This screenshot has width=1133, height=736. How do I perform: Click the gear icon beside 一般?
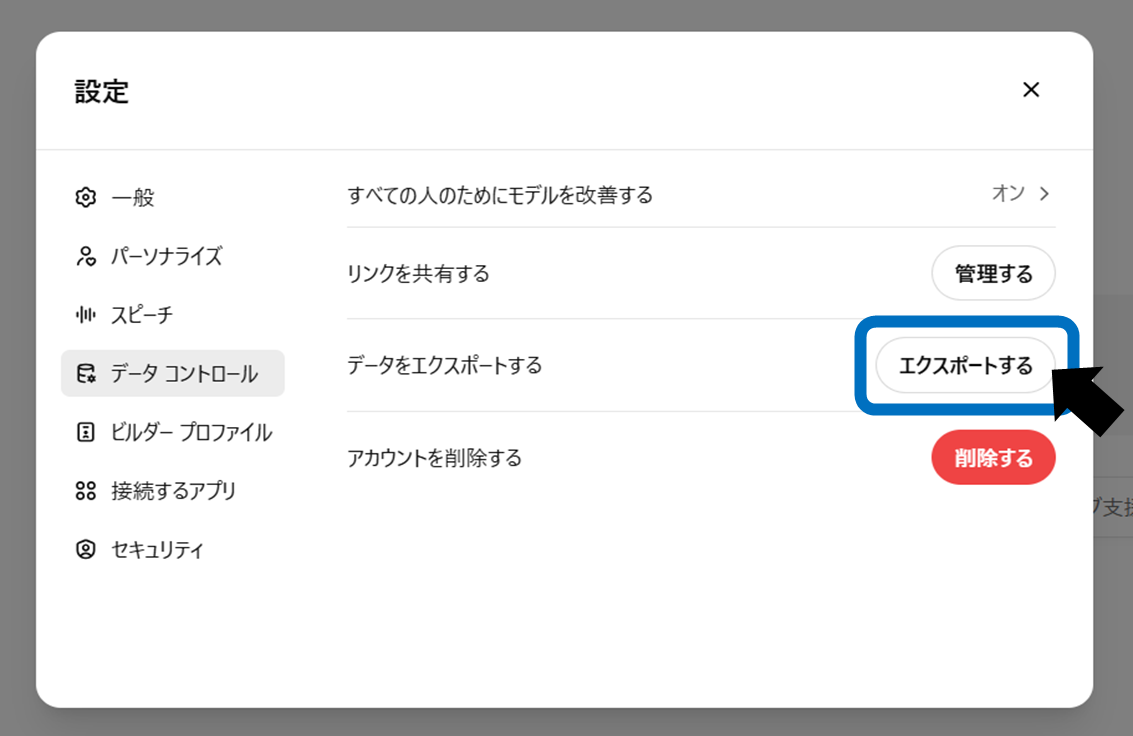tap(86, 197)
